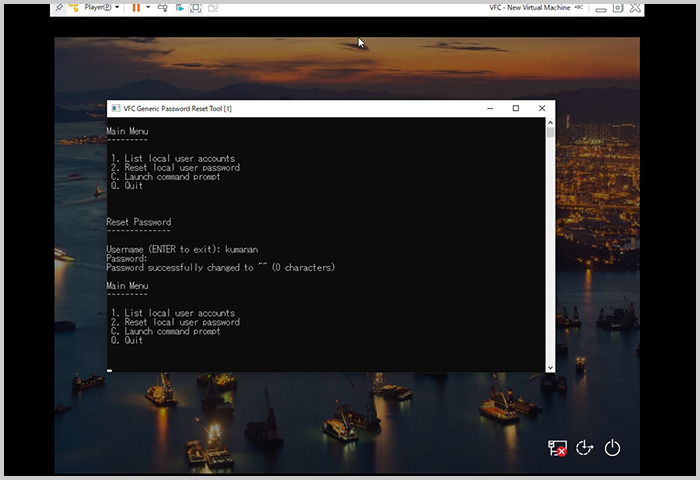
Task: Maximize the Password Reset Tool window
Action: 516,109
